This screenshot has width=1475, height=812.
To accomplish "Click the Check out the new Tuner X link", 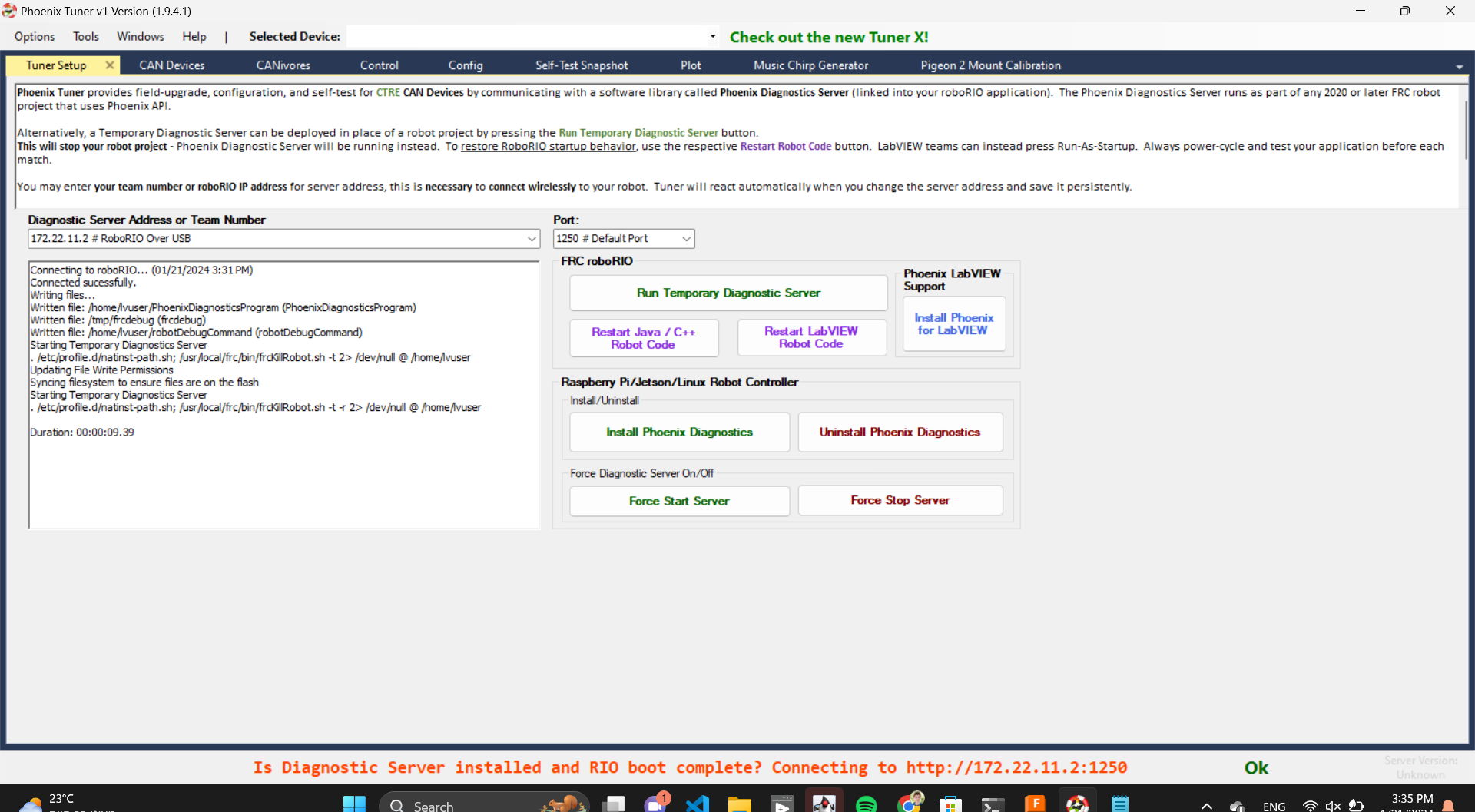I will coord(829,37).
